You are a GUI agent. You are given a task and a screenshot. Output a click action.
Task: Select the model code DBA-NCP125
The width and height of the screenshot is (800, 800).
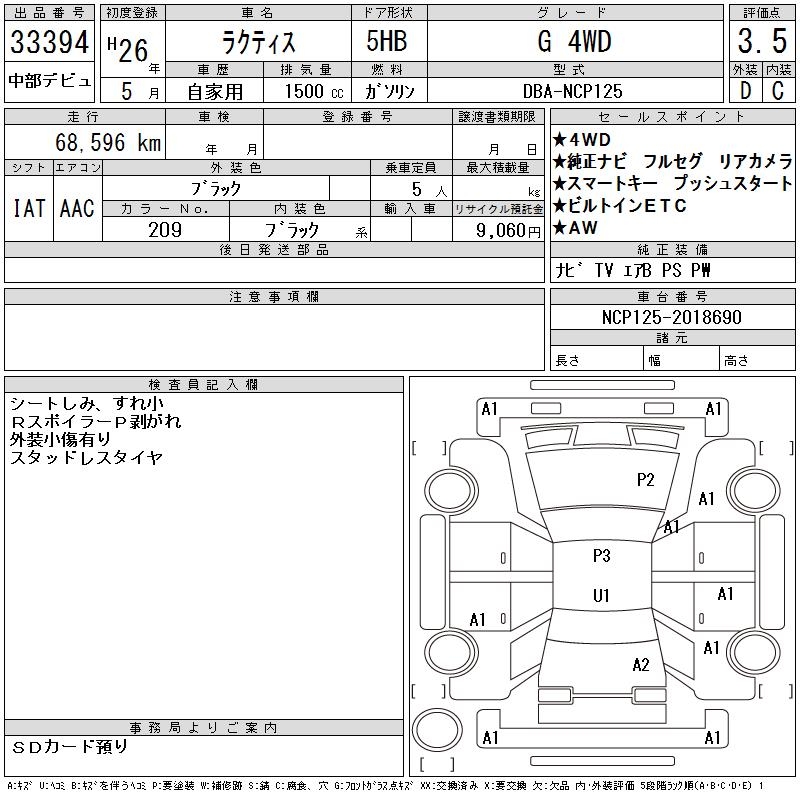[x=574, y=91]
